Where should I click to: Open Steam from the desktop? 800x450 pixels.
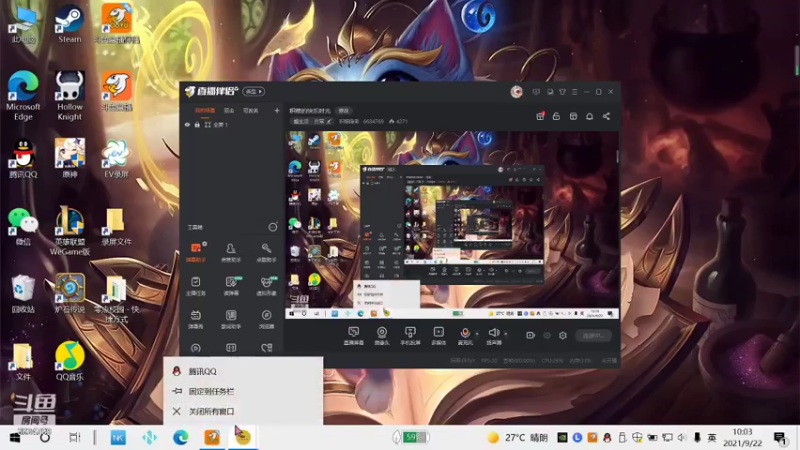tap(69, 24)
